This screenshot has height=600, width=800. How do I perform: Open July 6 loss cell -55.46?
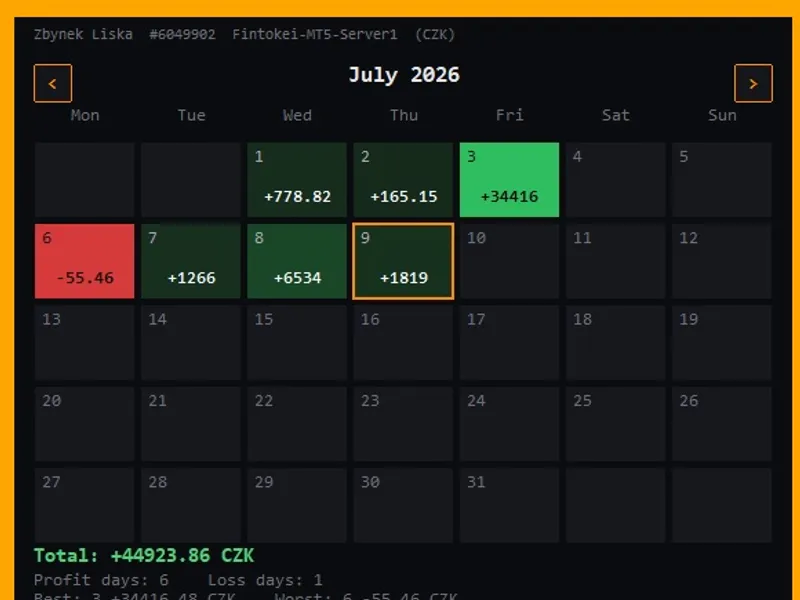[x=85, y=261]
